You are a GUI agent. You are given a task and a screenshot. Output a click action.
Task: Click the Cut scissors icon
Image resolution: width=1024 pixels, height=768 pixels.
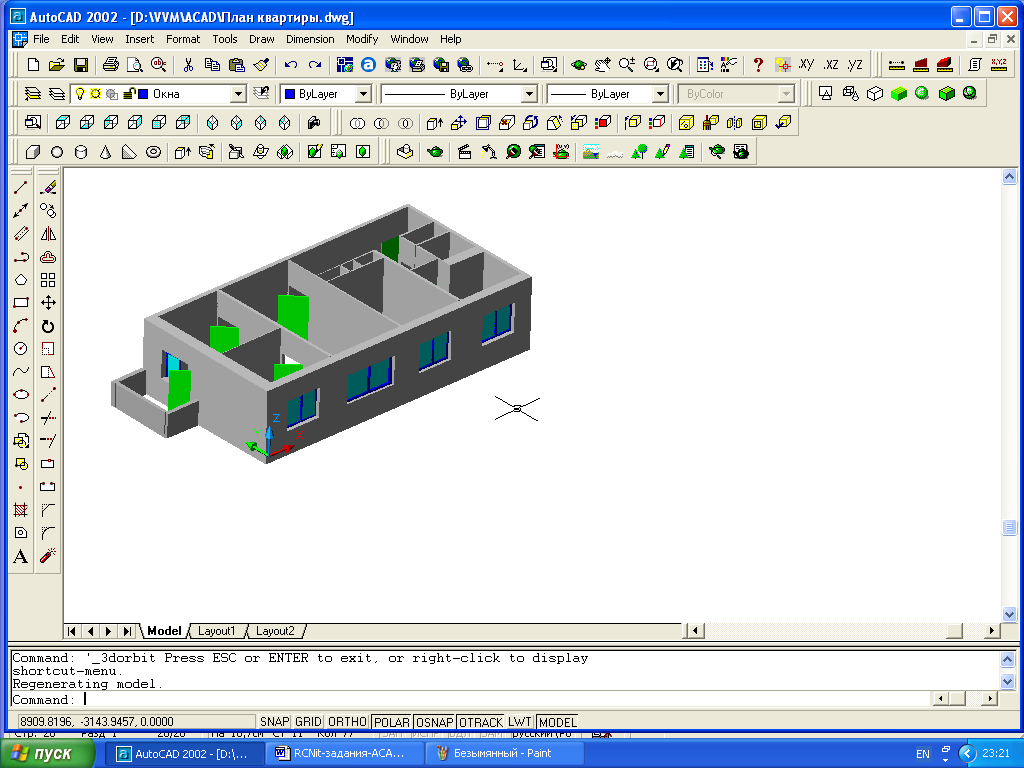[188, 65]
